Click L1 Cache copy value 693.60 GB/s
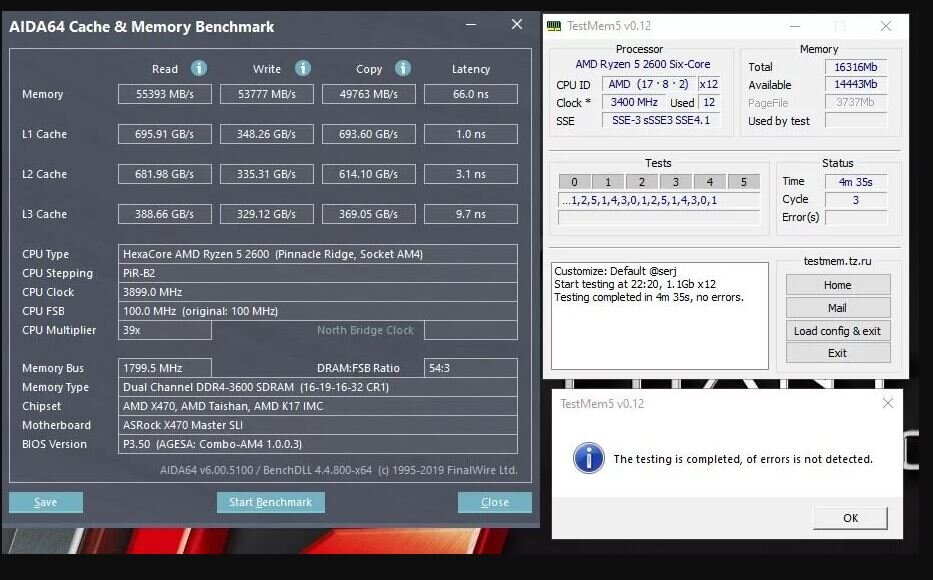933x580 pixels. point(369,134)
